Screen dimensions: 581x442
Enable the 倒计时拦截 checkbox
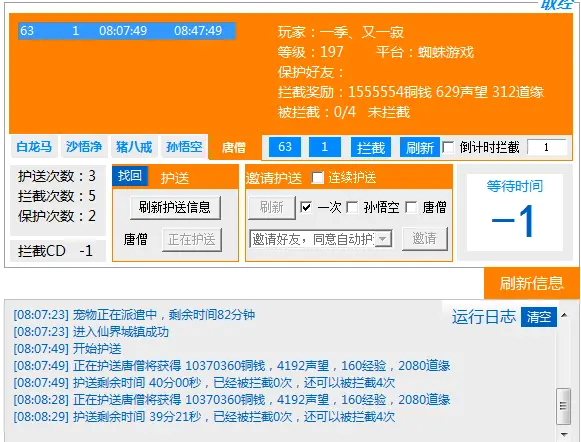click(448, 147)
